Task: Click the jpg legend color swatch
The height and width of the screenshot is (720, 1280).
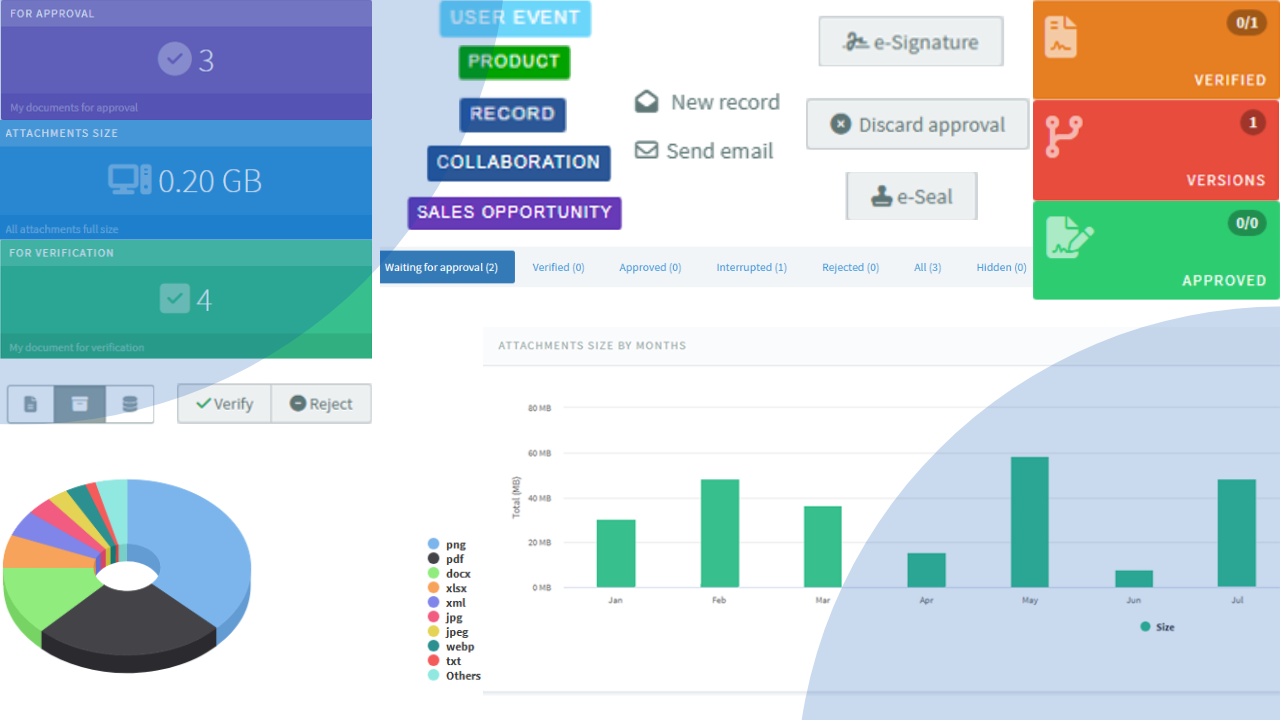Action: 433,617
